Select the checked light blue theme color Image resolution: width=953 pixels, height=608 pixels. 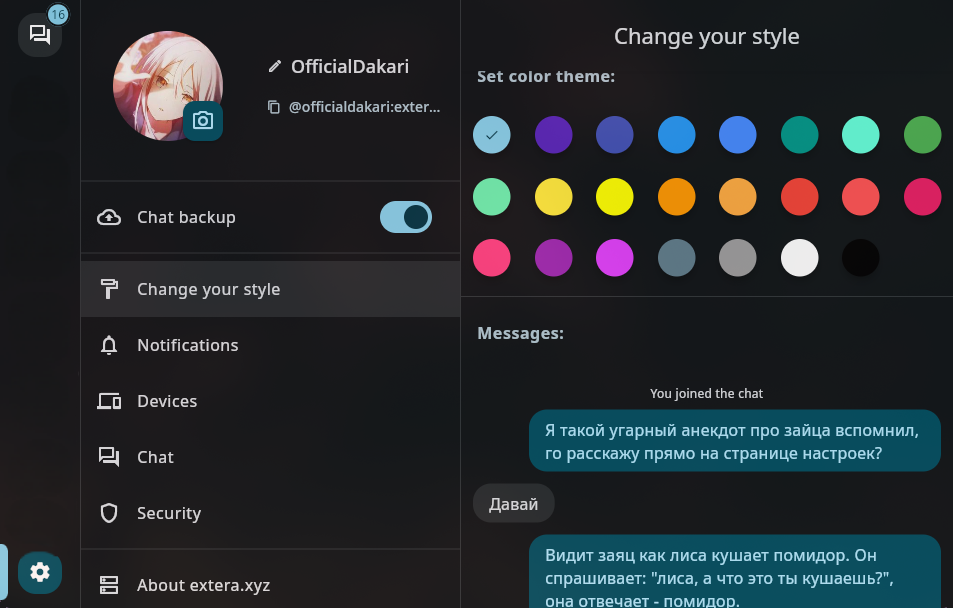click(491, 135)
